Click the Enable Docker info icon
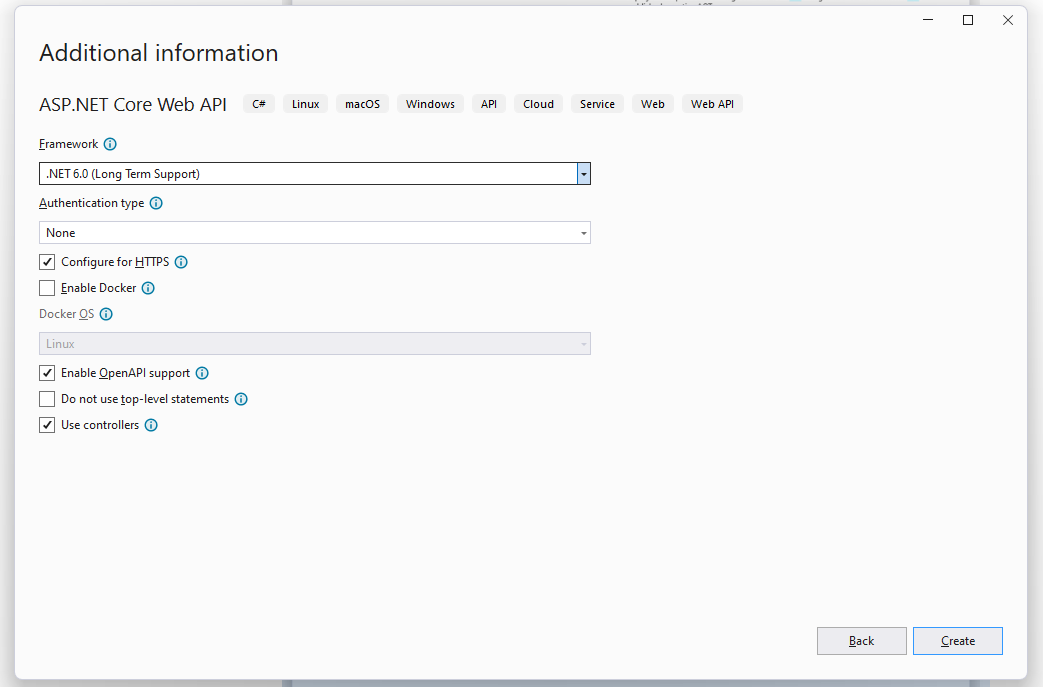This screenshot has height=687, width=1043. tap(148, 288)
